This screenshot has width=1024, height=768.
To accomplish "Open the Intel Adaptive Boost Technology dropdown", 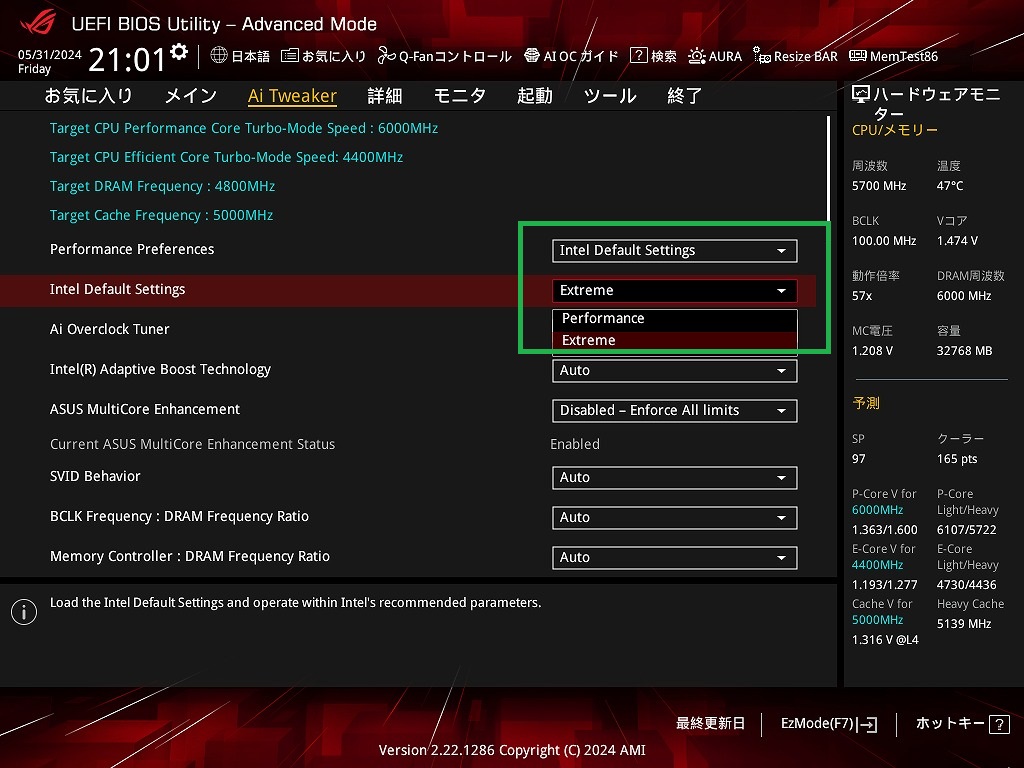I will point(675,370).
